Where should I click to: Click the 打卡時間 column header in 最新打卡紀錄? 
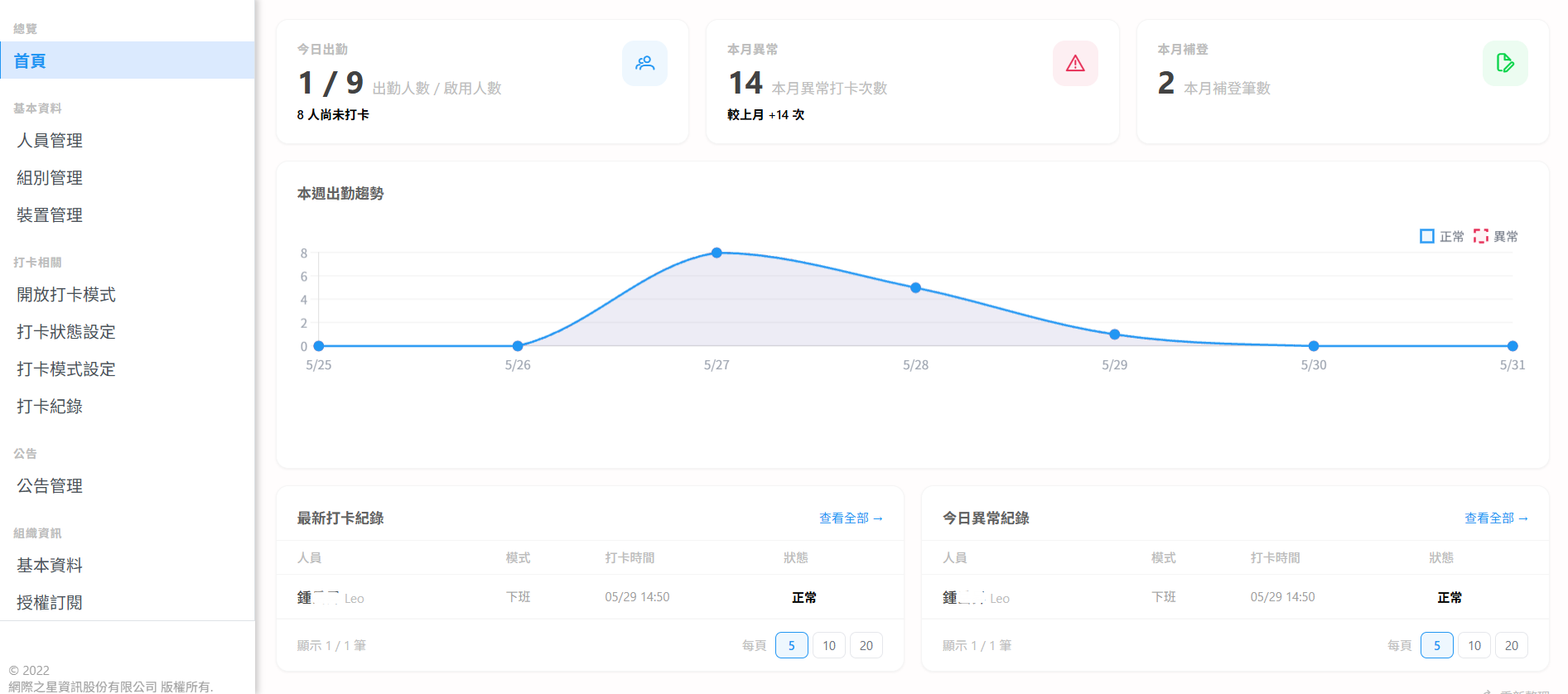[630, 557]
